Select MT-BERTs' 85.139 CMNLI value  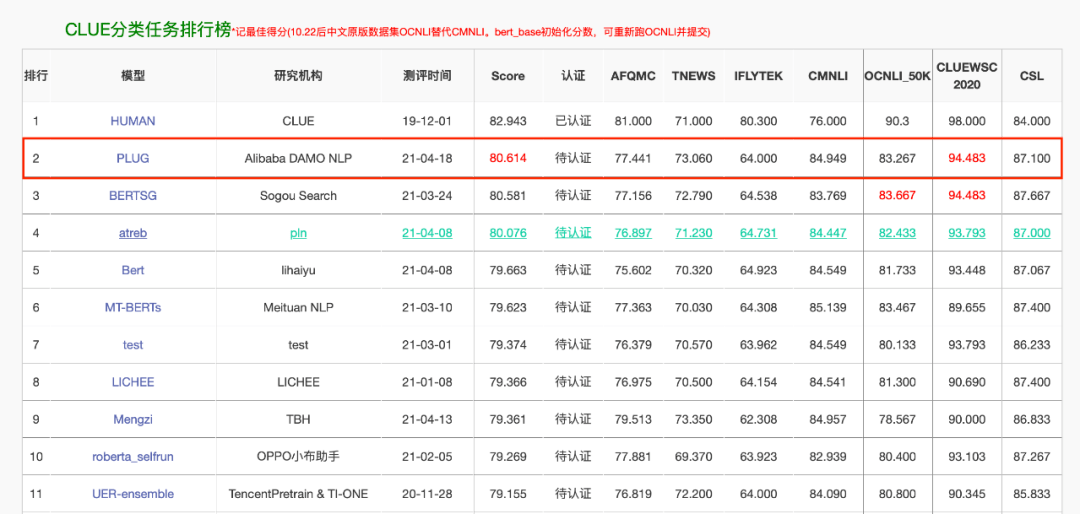click(828, 307)
